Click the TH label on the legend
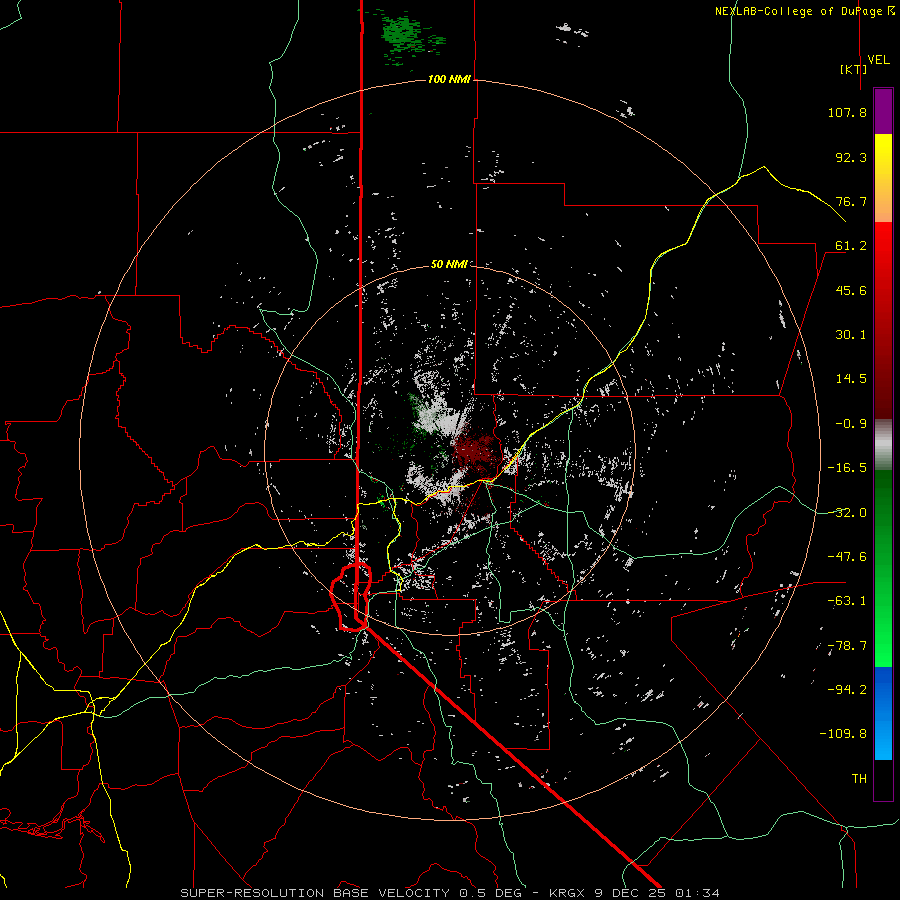Screen dimensions: 900x900 (859, 779)
